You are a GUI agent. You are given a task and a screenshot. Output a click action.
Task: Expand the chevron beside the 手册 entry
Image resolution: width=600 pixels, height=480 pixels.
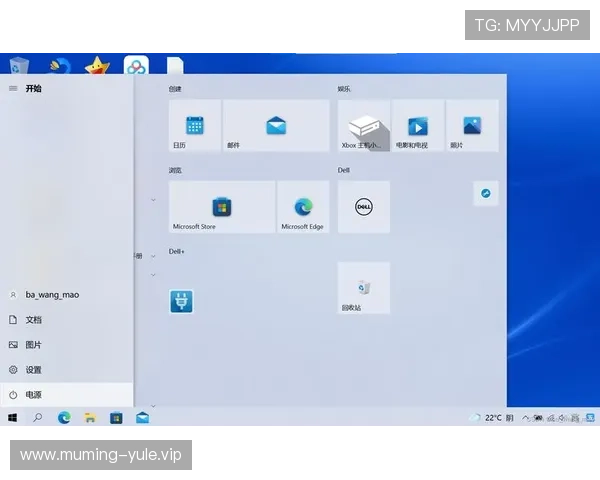click(x=153, y=256)
